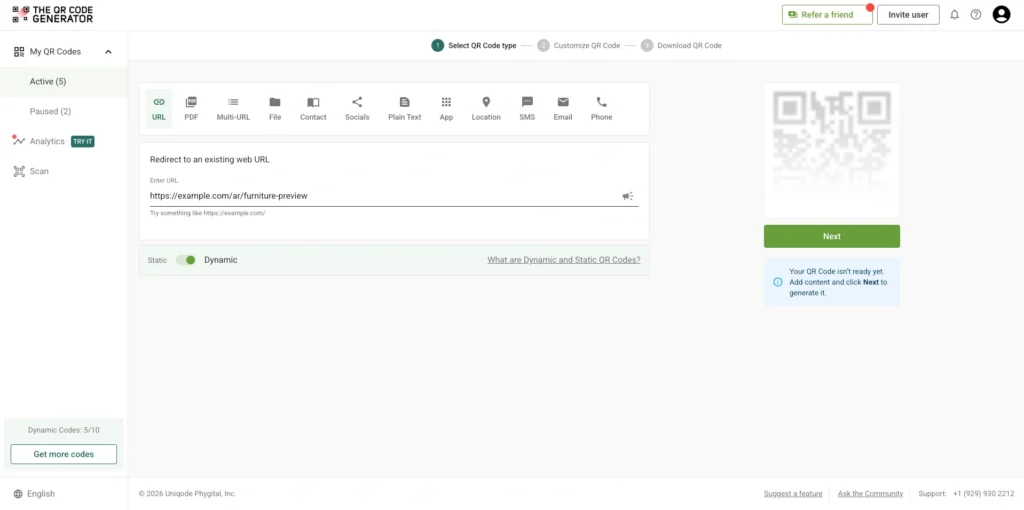Open the English language selector

pos(41,494)
